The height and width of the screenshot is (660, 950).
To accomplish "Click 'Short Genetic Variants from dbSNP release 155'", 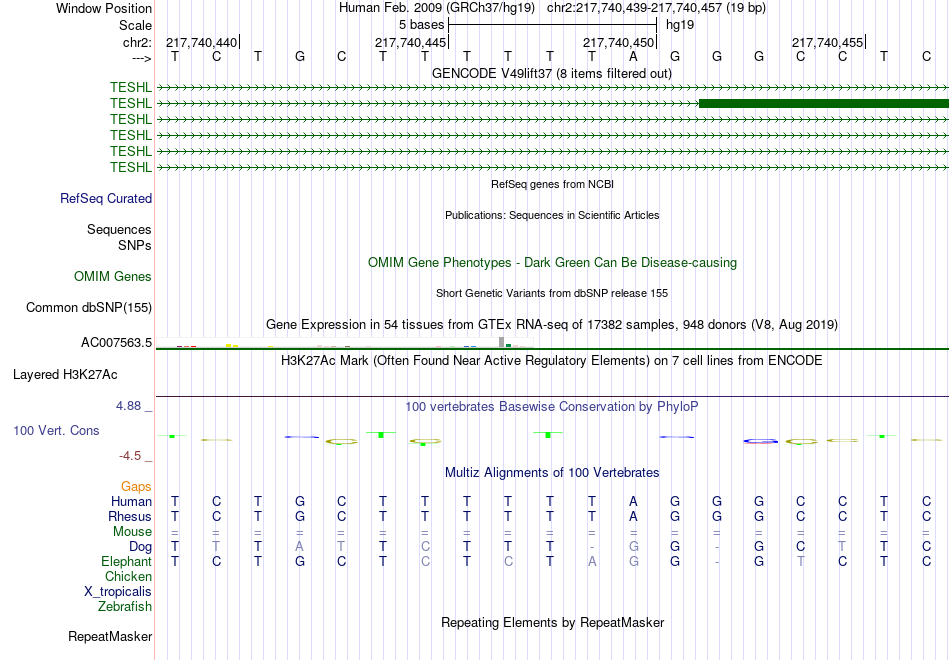I will click(552, 293).
